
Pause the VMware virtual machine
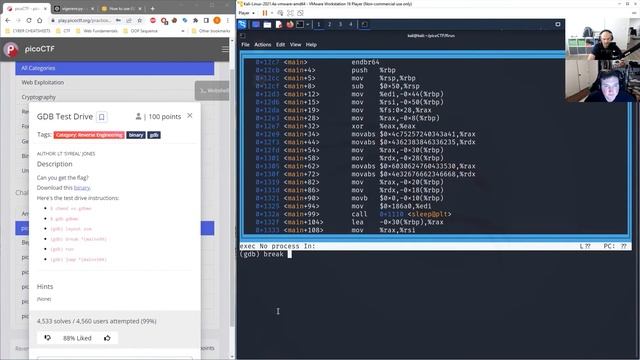pos(264,13)
